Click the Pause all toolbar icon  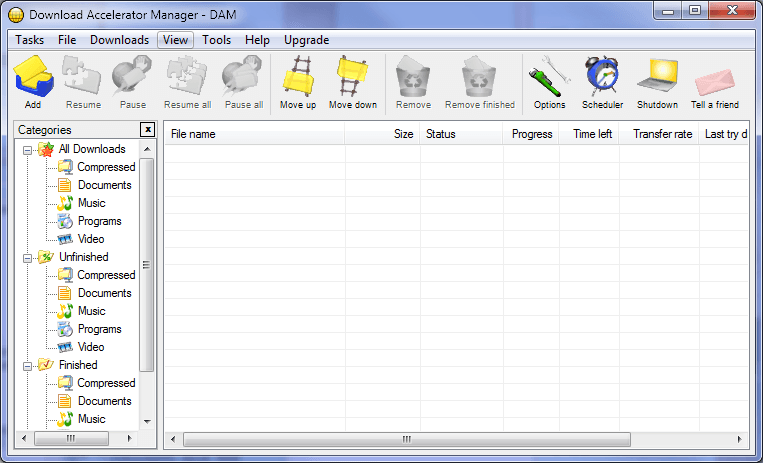point(243,75)
